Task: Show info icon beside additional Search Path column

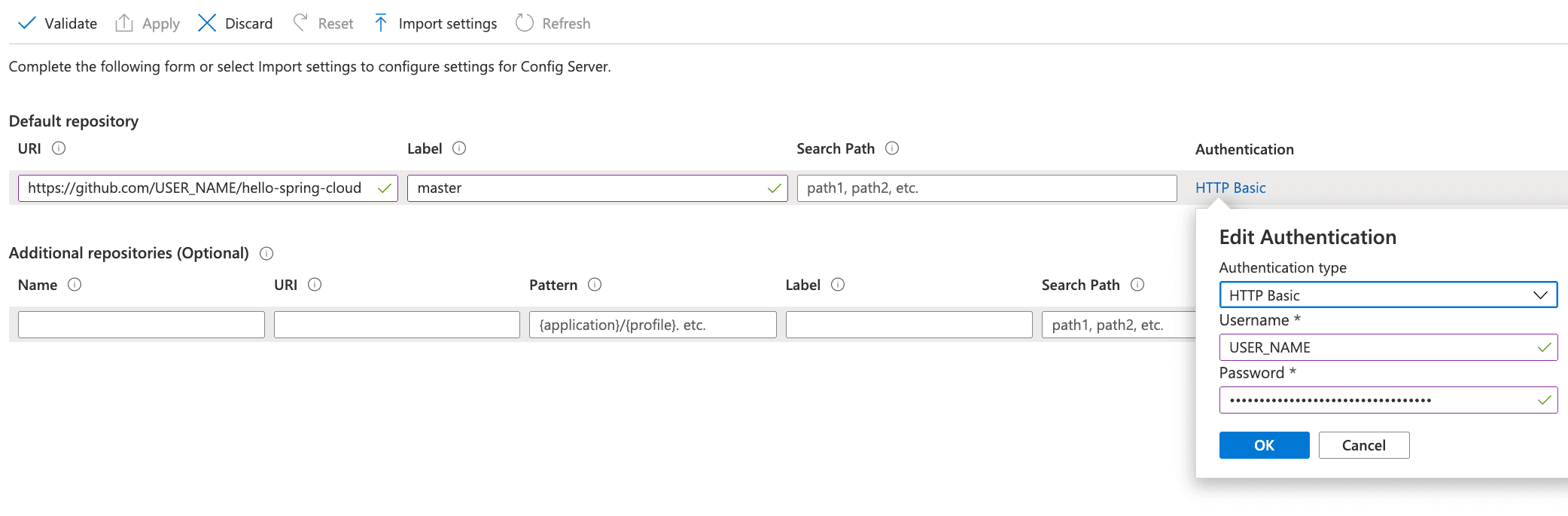Action: click(1137, 285)
